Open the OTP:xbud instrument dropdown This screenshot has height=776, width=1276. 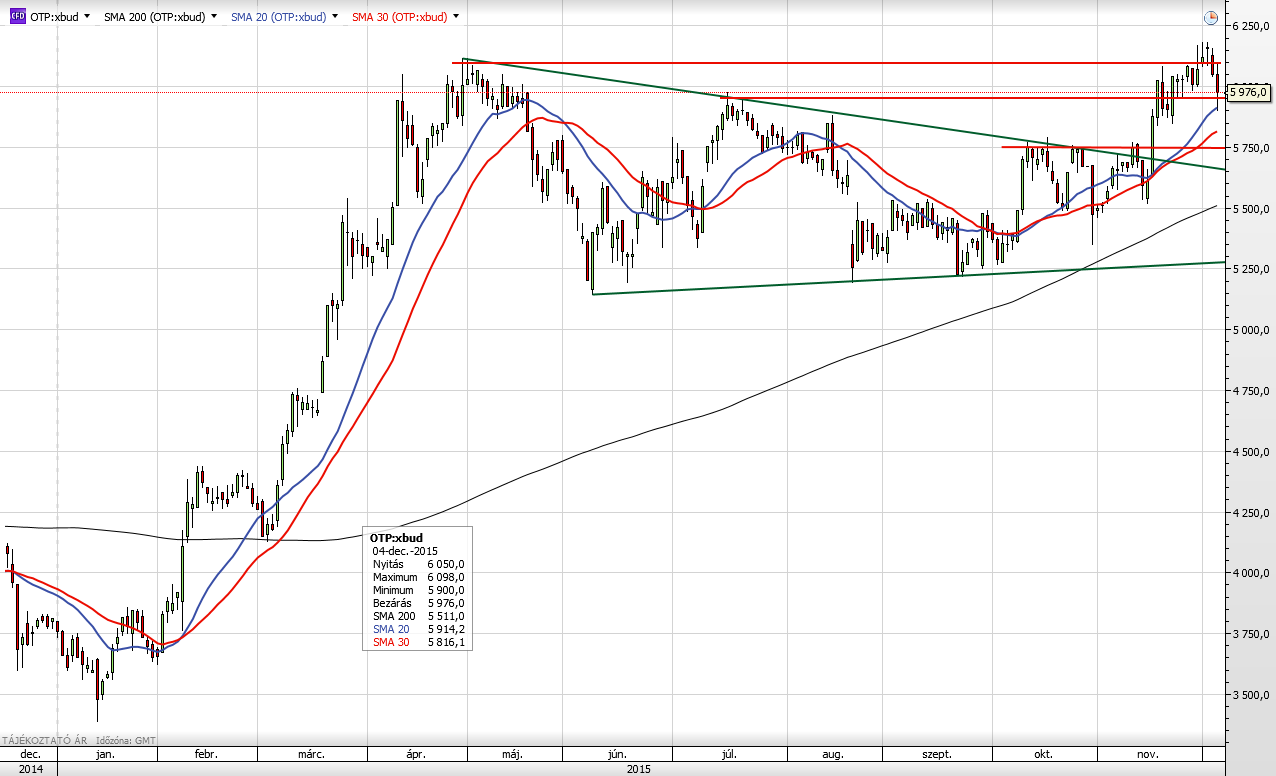(87, 17)
